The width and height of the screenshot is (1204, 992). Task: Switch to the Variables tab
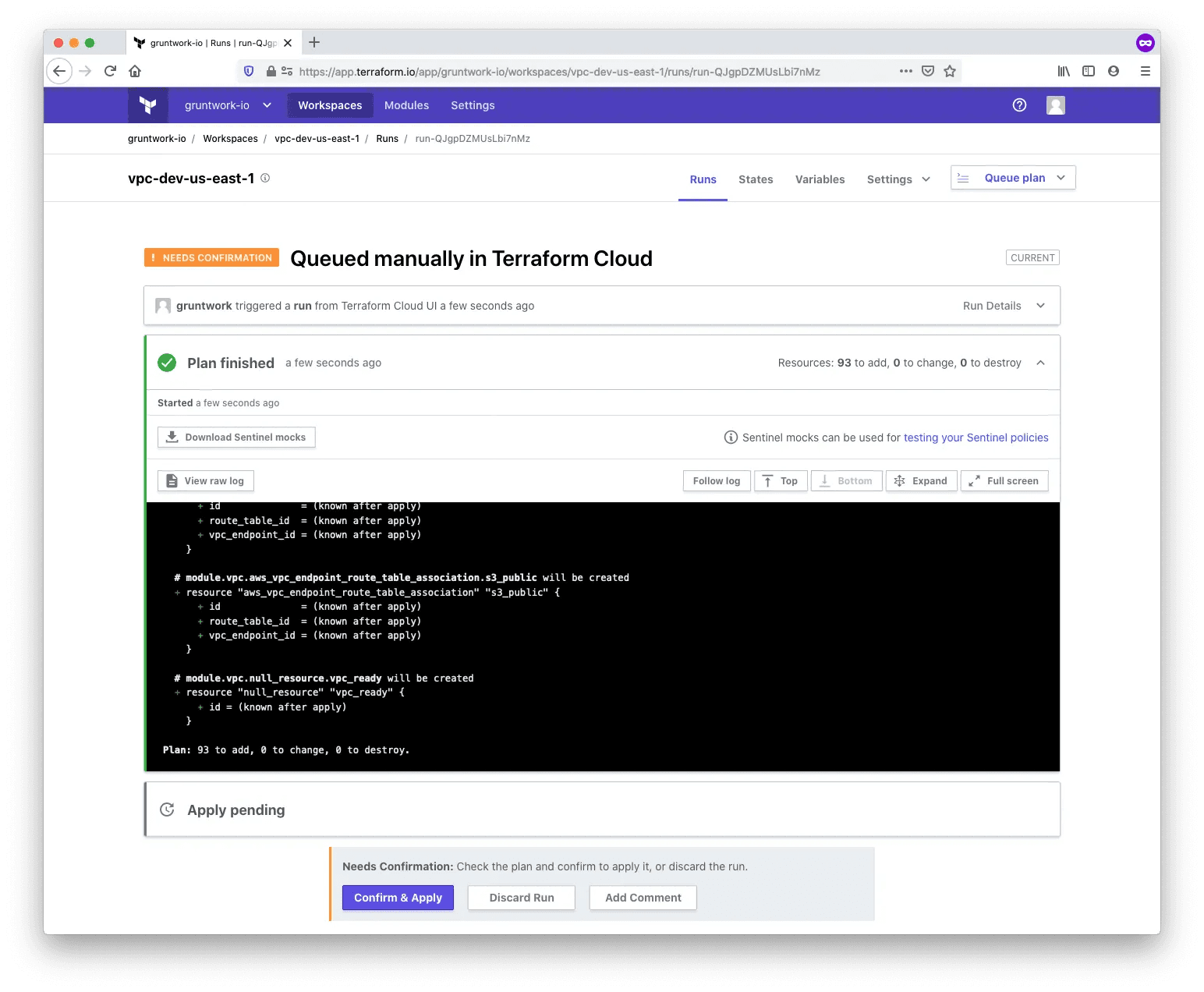pyautogui.click(x=820, y=179)
